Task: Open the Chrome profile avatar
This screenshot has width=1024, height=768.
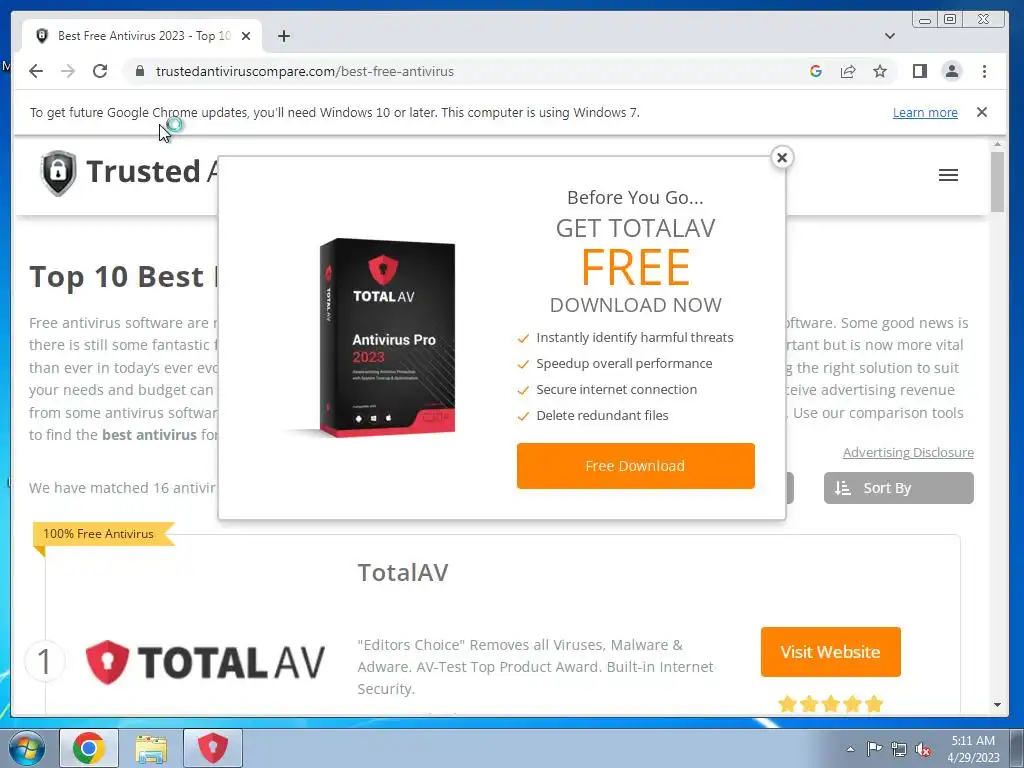Action: pyautogui.click(x=952, y=71)
